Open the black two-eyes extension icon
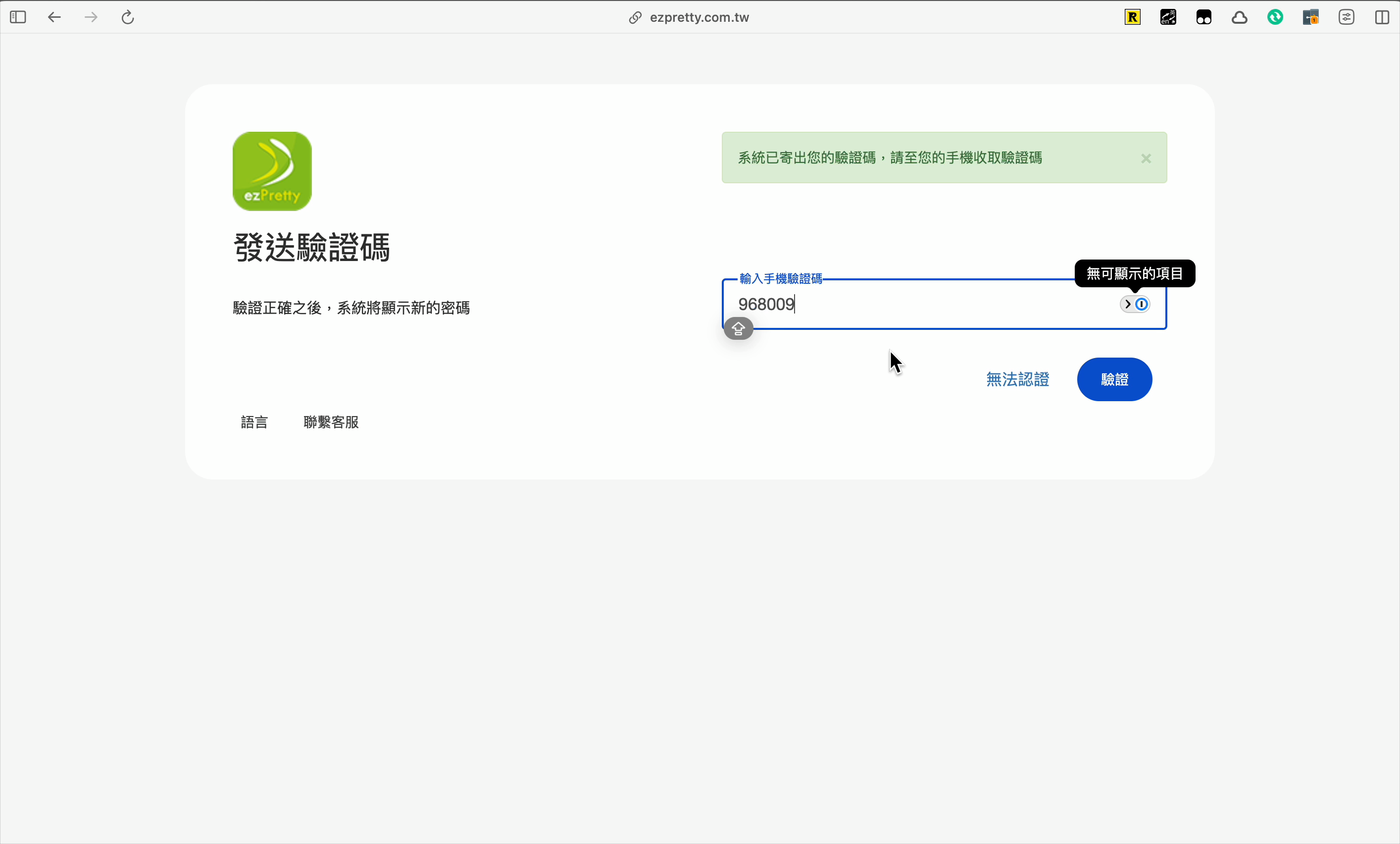Screen dimensions: 1400x844 [x=1204, y=18]
